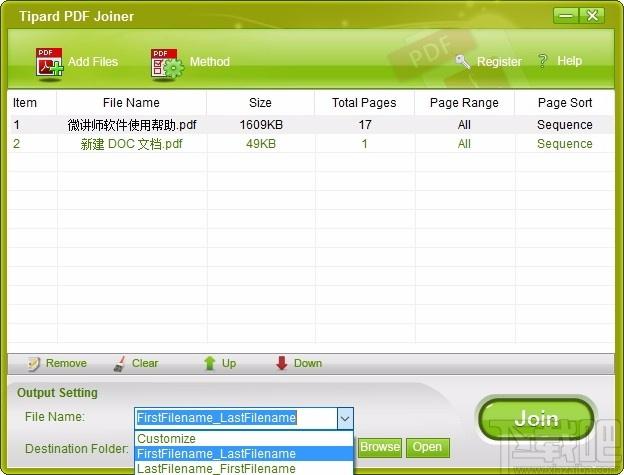624x475 pixels.
Task: Click Sequence in the 1609KB row
Action: coord(565,125)
